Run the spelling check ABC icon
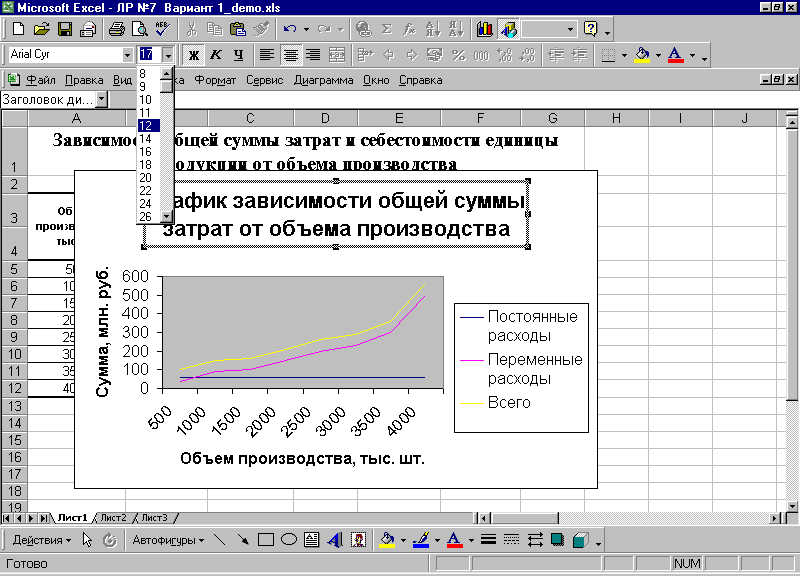Viewport: 800px width, 576px height. point(162,29)
